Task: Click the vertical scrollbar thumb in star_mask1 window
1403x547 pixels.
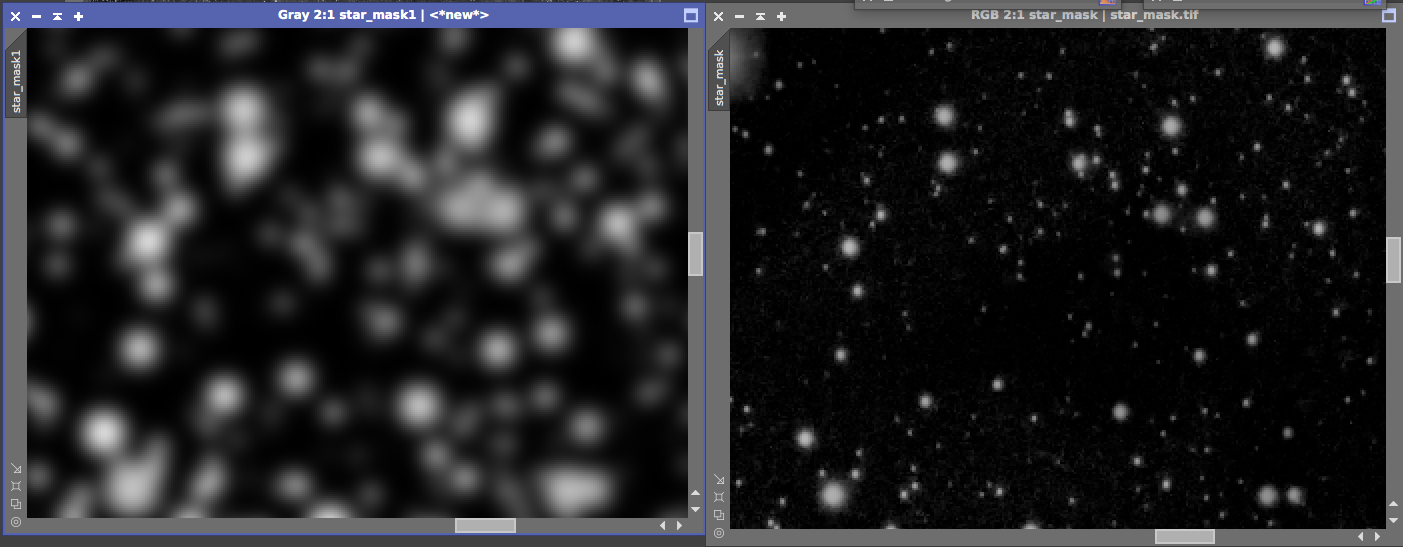Action: pyautogui.click(x=696, y=254)
